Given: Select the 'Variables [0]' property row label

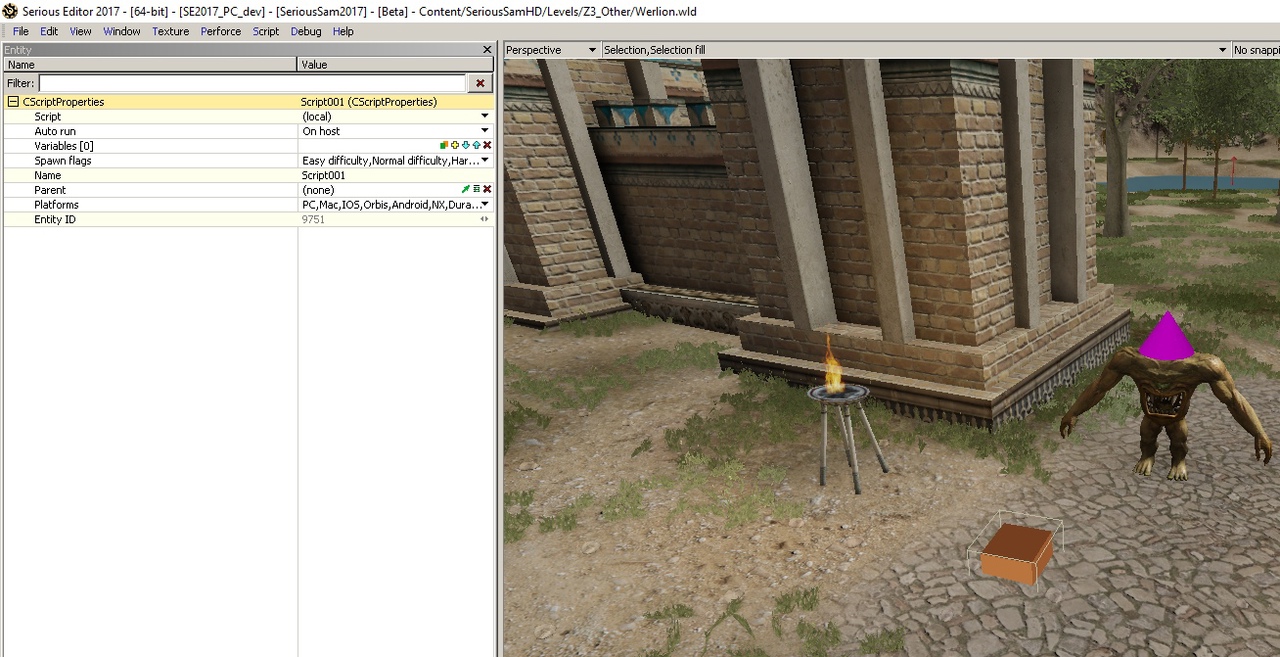Looking at the screenshot, I should 64,146.
